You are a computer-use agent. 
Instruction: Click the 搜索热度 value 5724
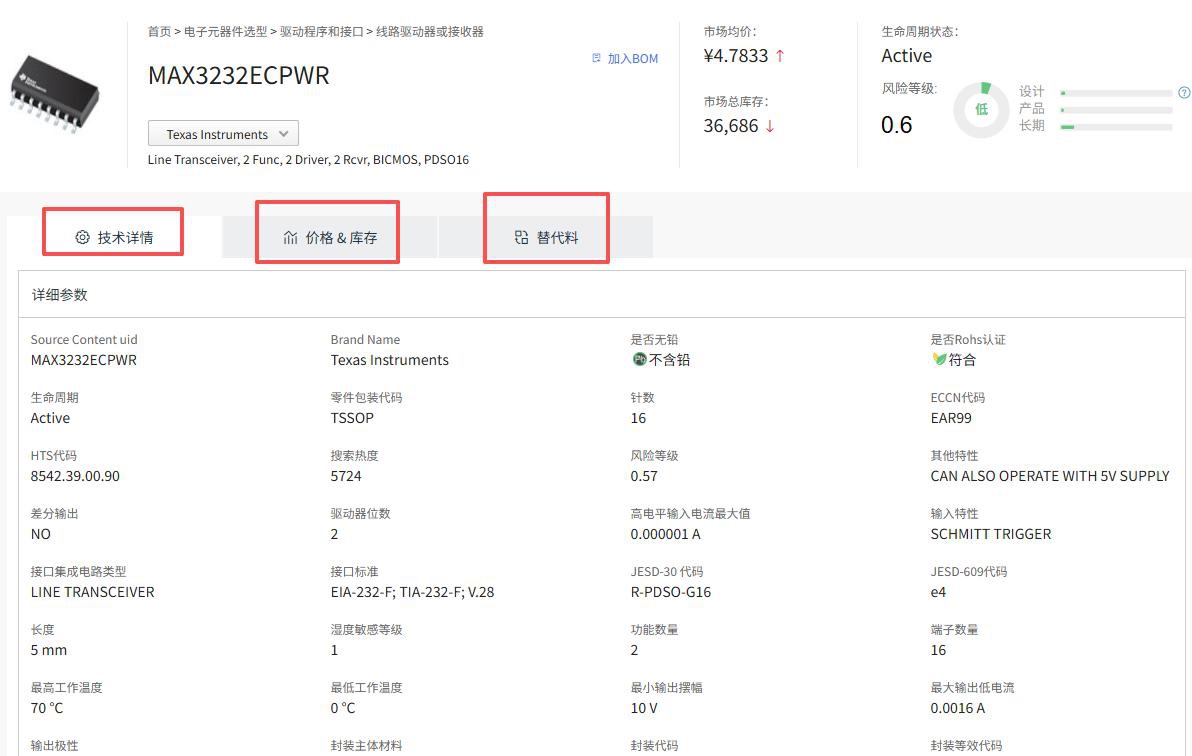coord(346,476)
